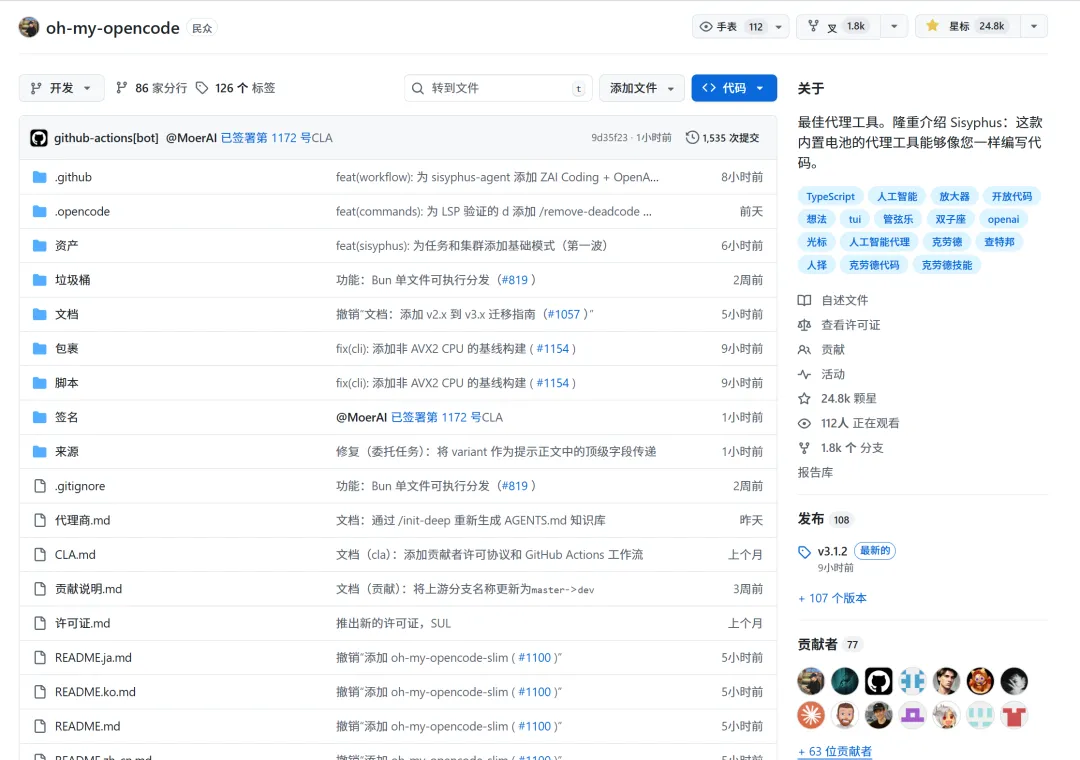
Task: Open the 1,535 次提交 commits history
Action: (x=723, y=138)
